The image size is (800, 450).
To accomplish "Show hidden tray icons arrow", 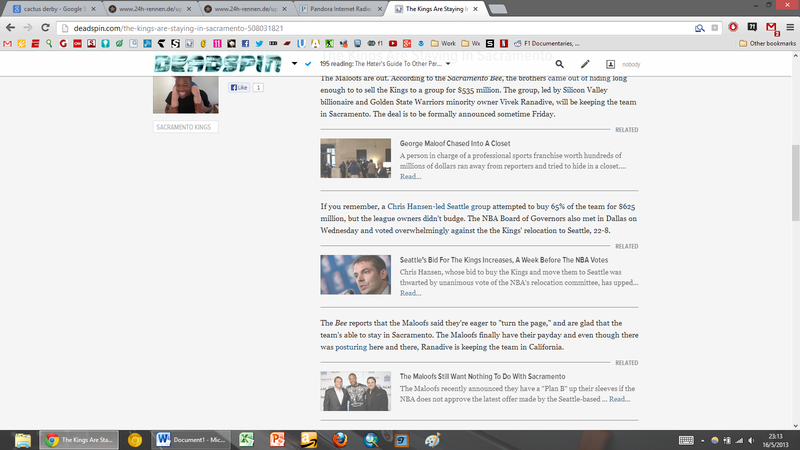I will [703, 440].
